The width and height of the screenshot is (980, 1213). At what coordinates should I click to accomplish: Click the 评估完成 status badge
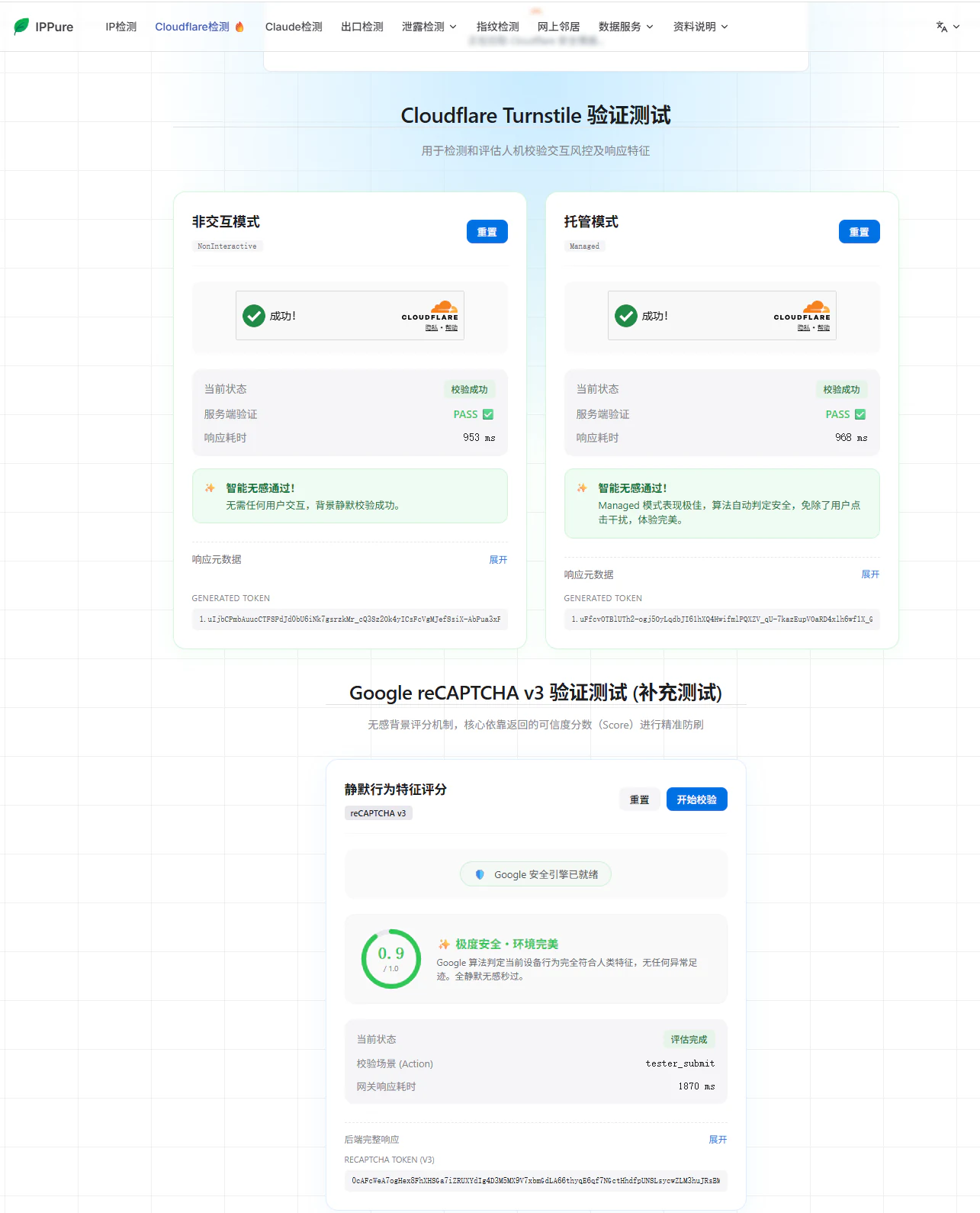point(689,1040)
